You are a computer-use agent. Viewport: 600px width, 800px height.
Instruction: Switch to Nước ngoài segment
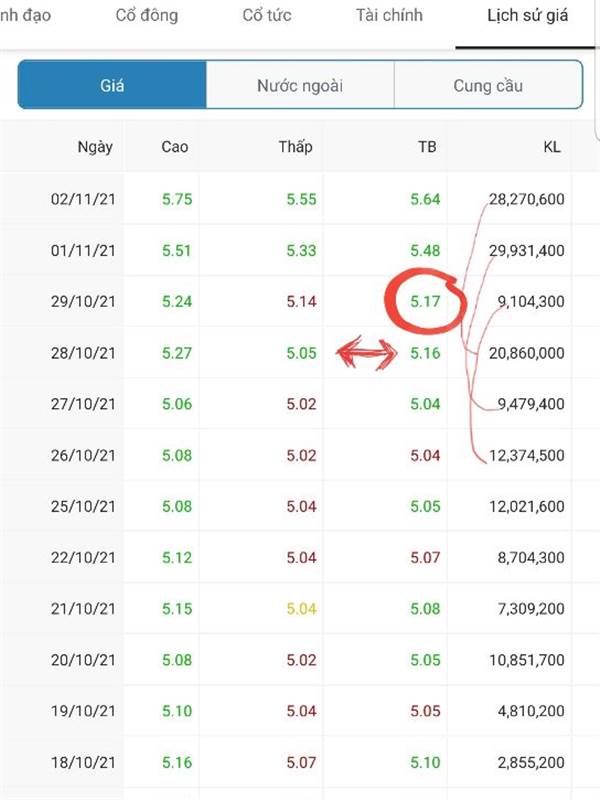[x=300, y=85]
